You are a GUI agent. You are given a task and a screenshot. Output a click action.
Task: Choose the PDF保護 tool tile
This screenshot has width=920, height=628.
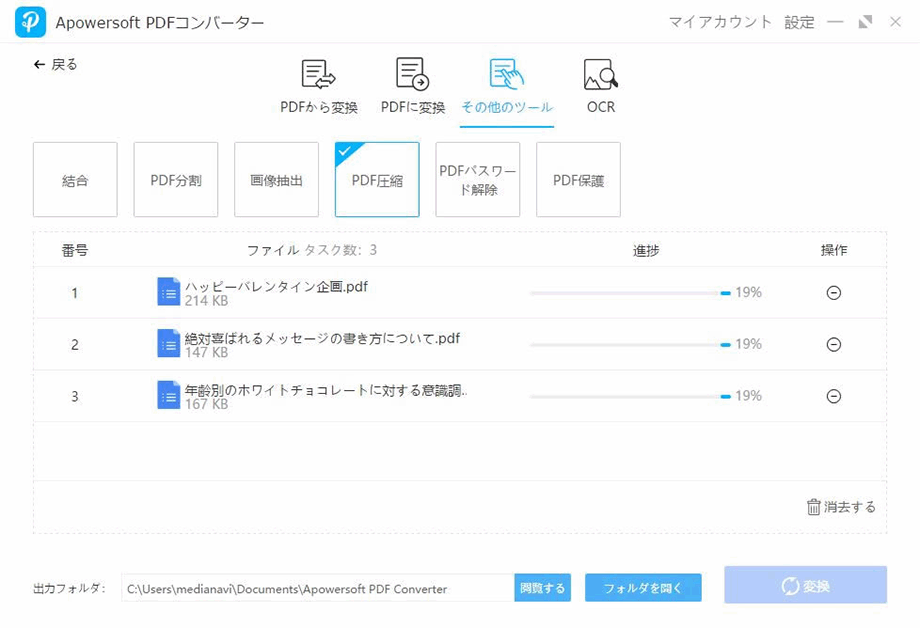579,180
